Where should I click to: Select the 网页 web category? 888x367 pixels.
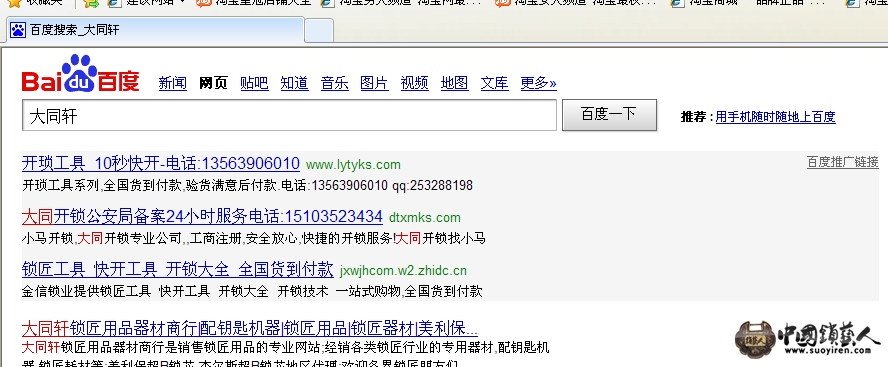(214, 83)
